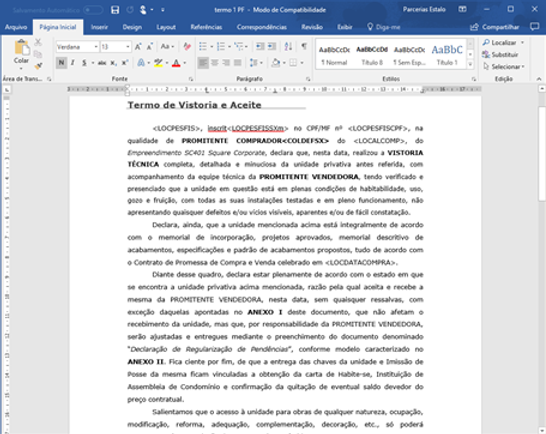Click the Copy icon in the clipboard group
This screenshot has height=434, width=546.
click(38, 54)
